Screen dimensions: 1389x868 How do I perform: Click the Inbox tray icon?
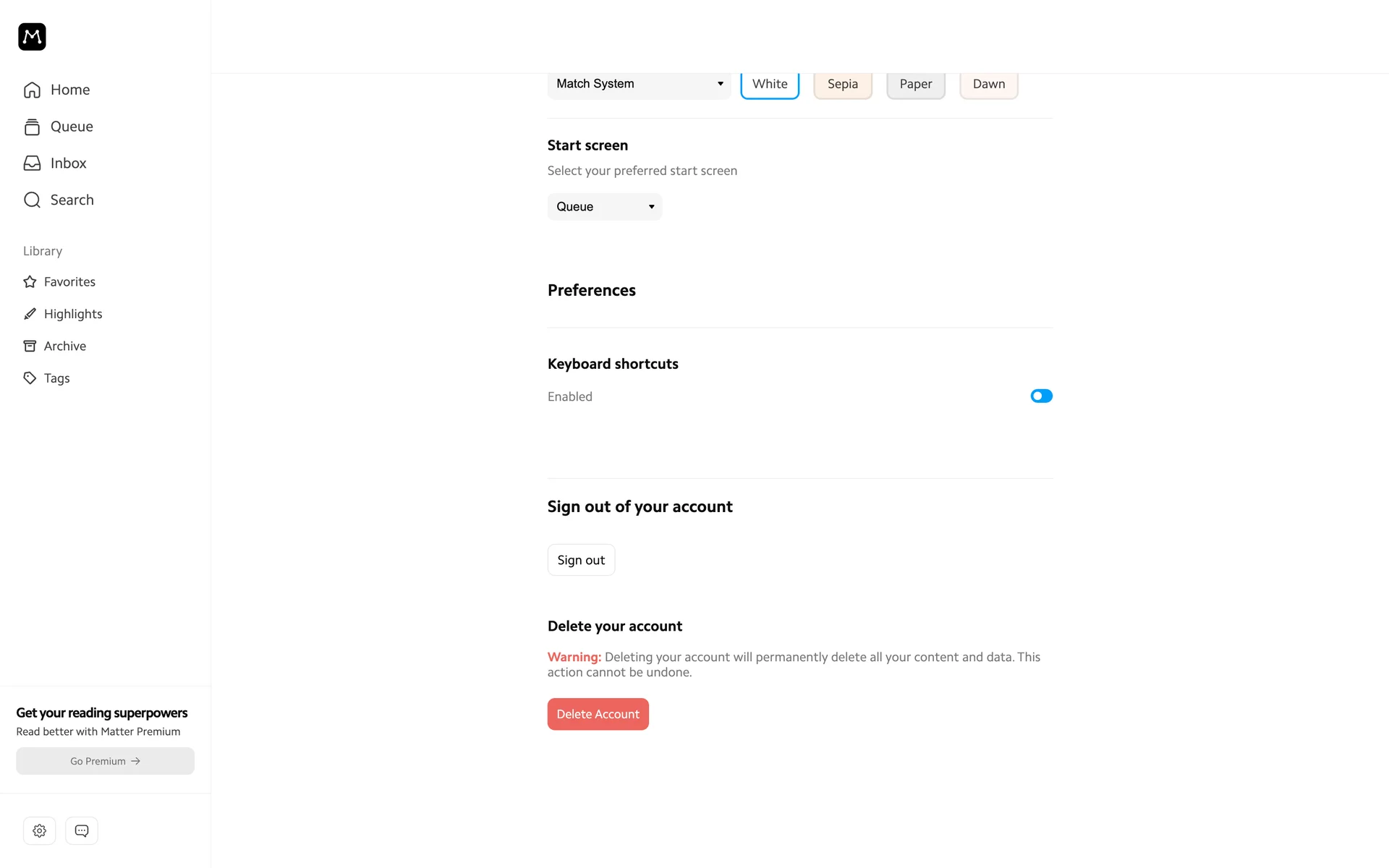pyautogui.click(x=32, y=163)
